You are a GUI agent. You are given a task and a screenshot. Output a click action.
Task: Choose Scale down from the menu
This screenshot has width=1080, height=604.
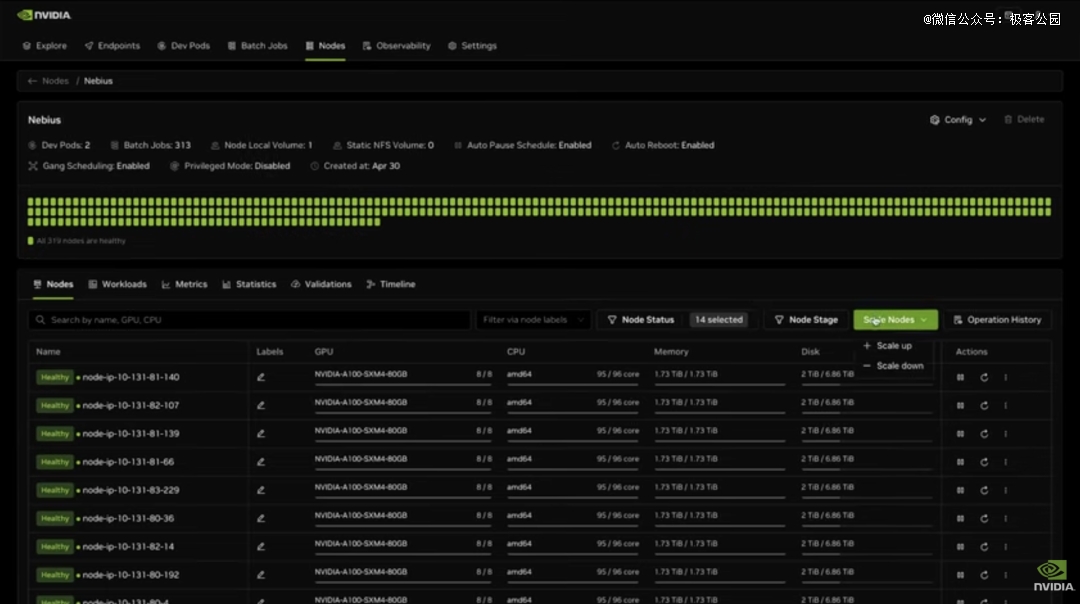899,366
